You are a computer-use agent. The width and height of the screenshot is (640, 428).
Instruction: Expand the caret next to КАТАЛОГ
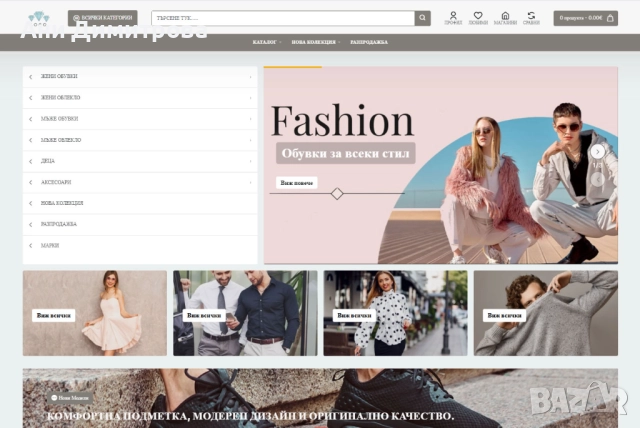(x=280, y=42)
